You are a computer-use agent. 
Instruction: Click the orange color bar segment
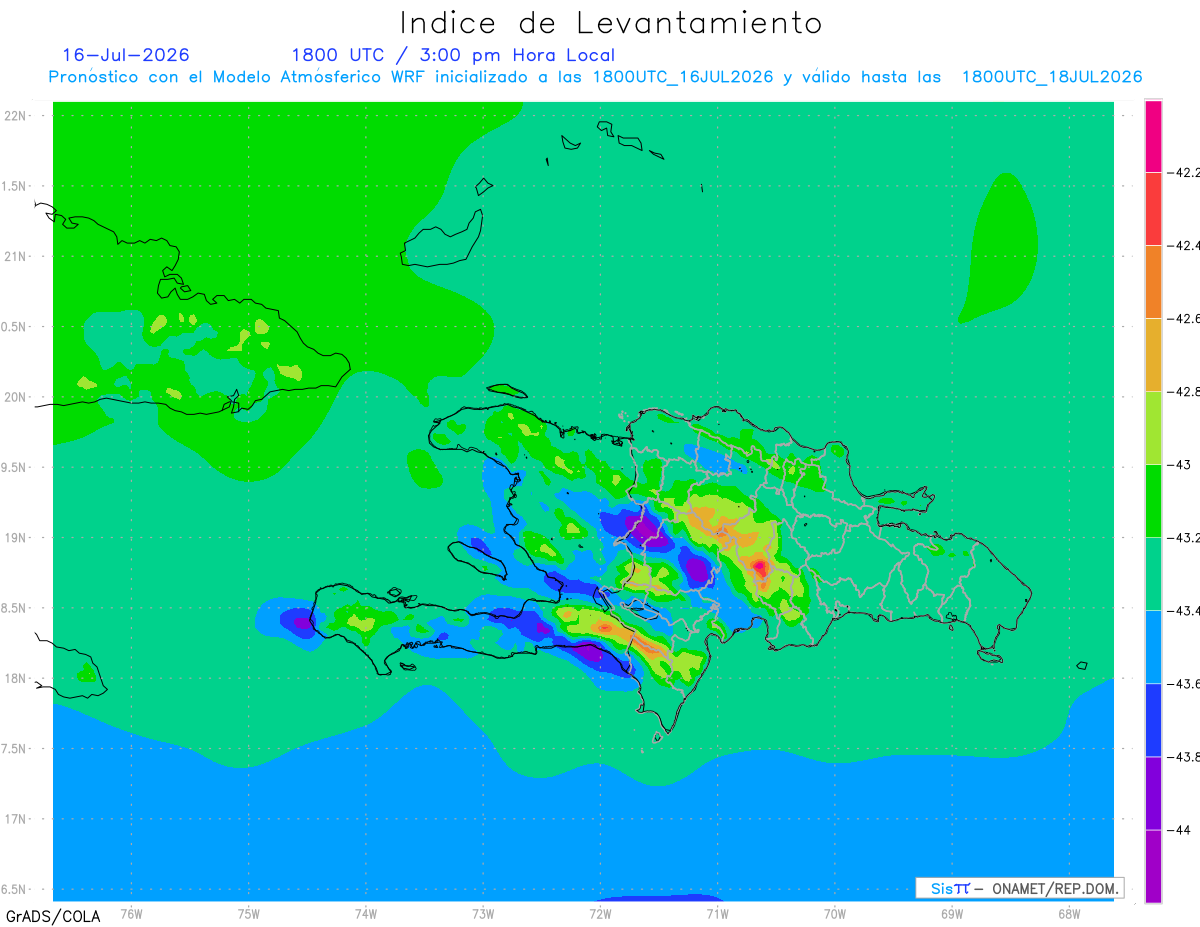1153,282
